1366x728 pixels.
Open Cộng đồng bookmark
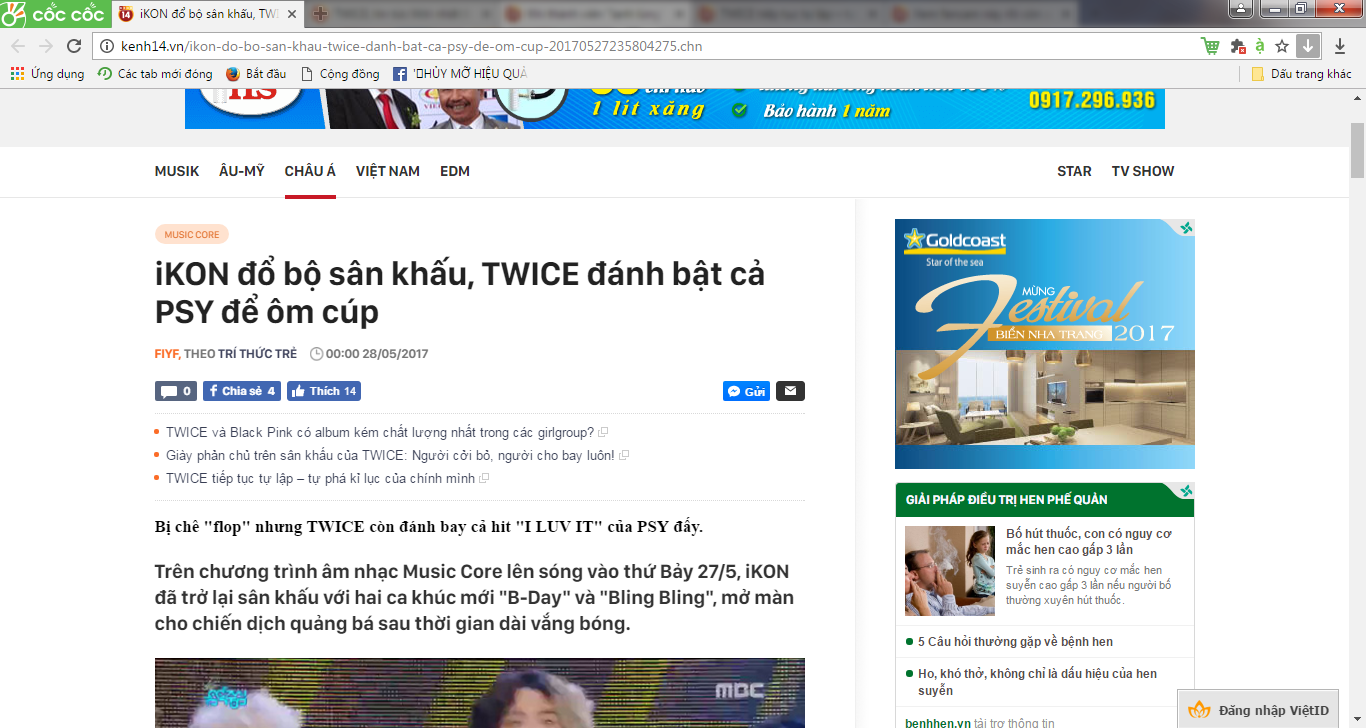[340, 74]
